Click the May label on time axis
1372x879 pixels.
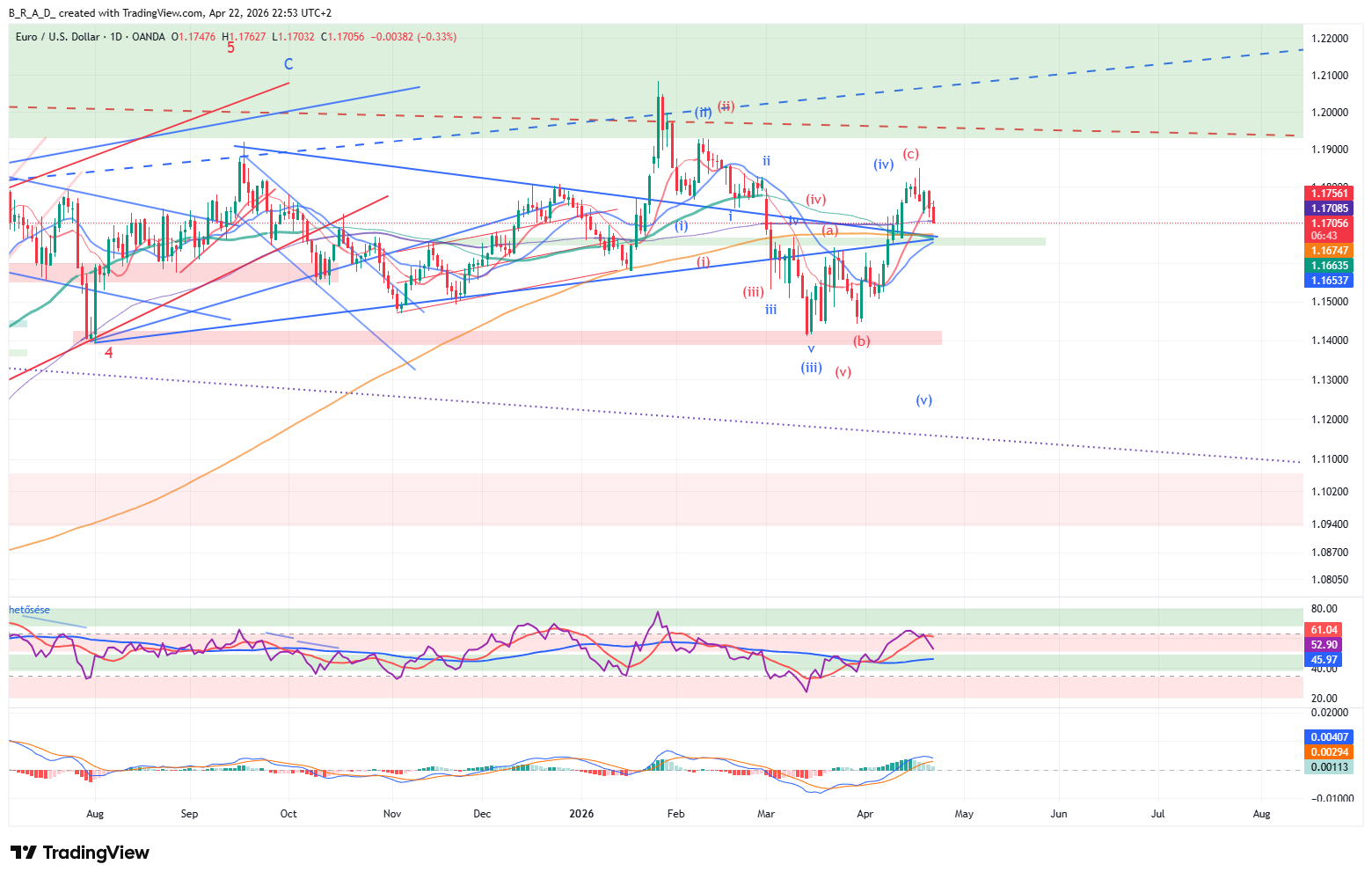[964, 814]
